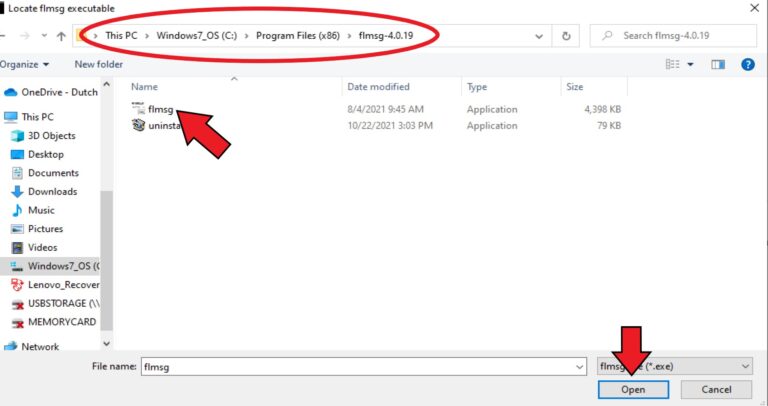Click the File name input field
The width and height of the screenshot is (768, 406).
click(358, 367)
